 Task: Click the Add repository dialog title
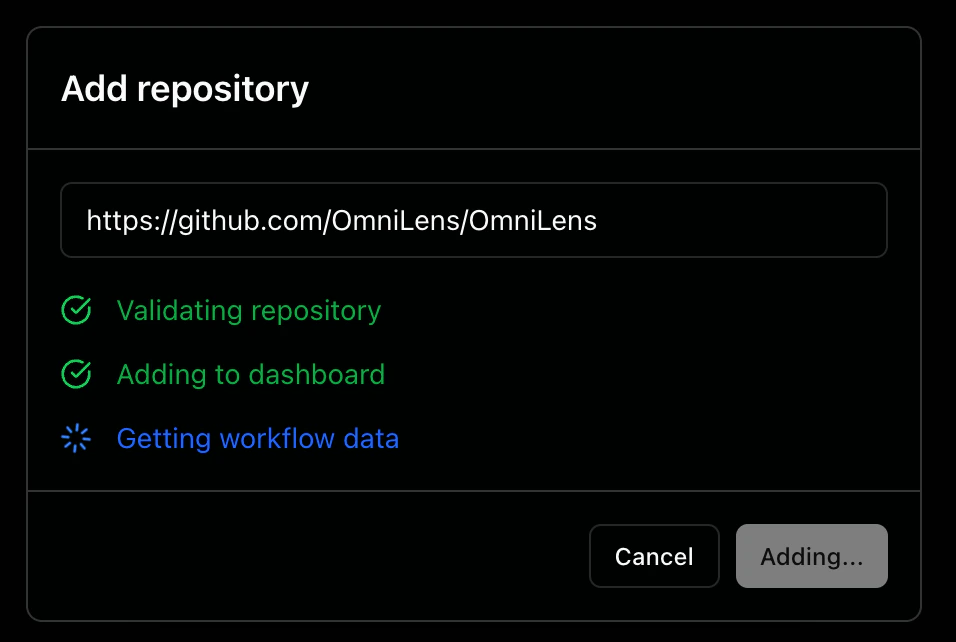click(184, 89)
